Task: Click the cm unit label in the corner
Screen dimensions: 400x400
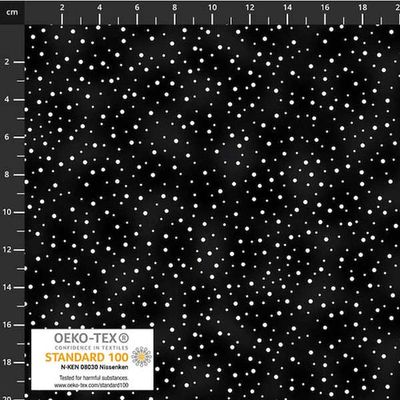Action: coord(12,12)
